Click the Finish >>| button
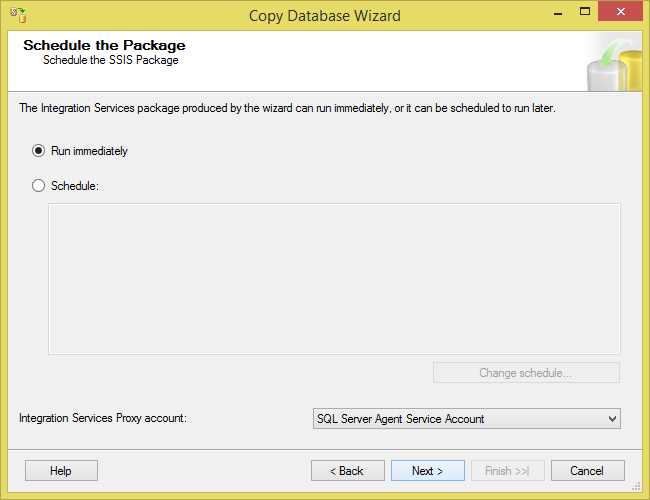This screenshot has width=650, height=500. tap(506, 470)
